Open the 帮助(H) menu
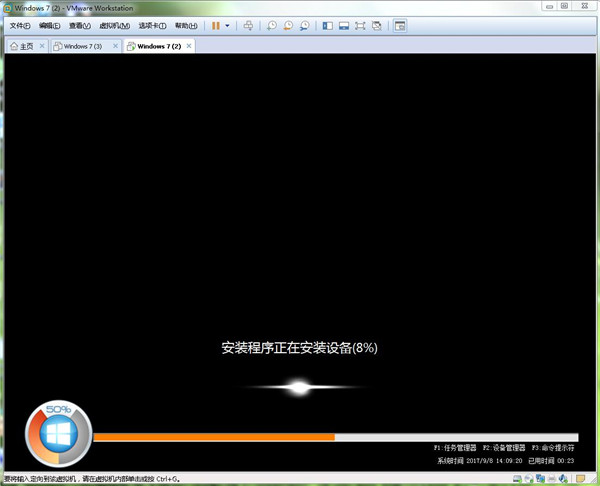Image resolution: width=600 pixels, height=486 pixels. point(186,26)
